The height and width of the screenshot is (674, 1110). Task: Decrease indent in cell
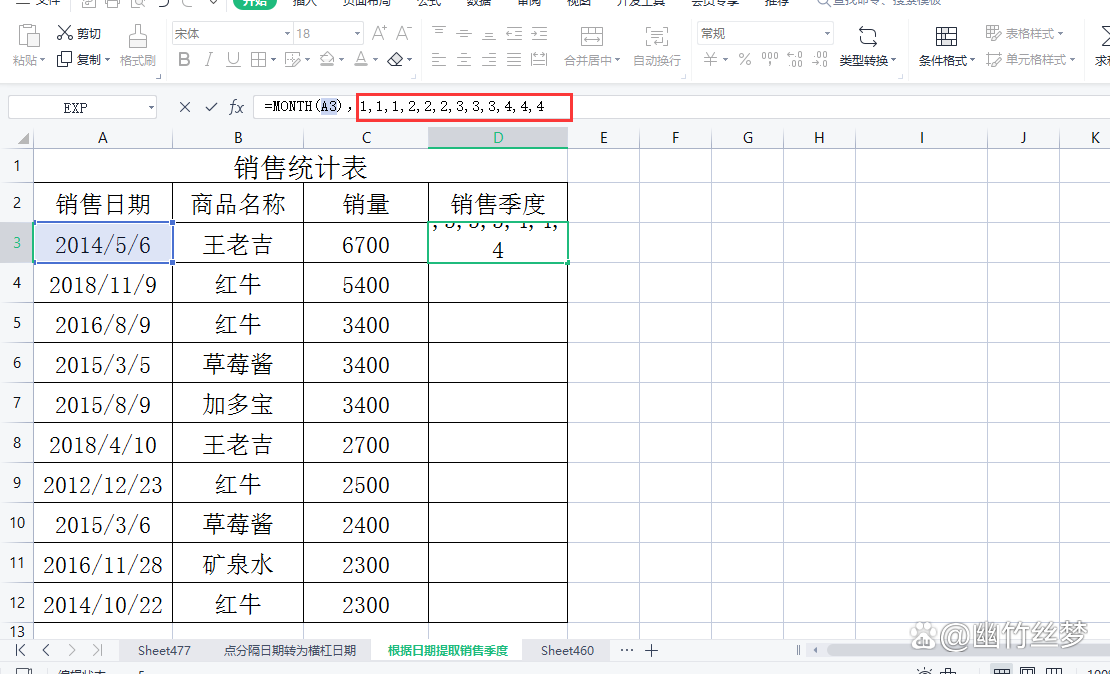[x=514, y=33]
